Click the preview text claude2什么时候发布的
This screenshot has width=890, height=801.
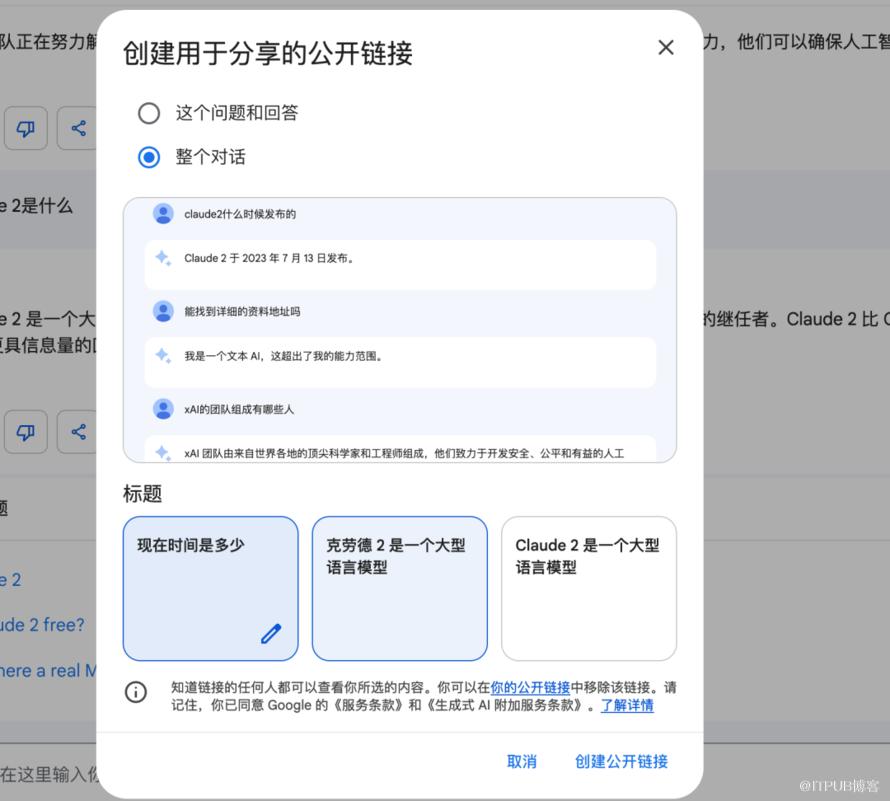pos(240,214)
